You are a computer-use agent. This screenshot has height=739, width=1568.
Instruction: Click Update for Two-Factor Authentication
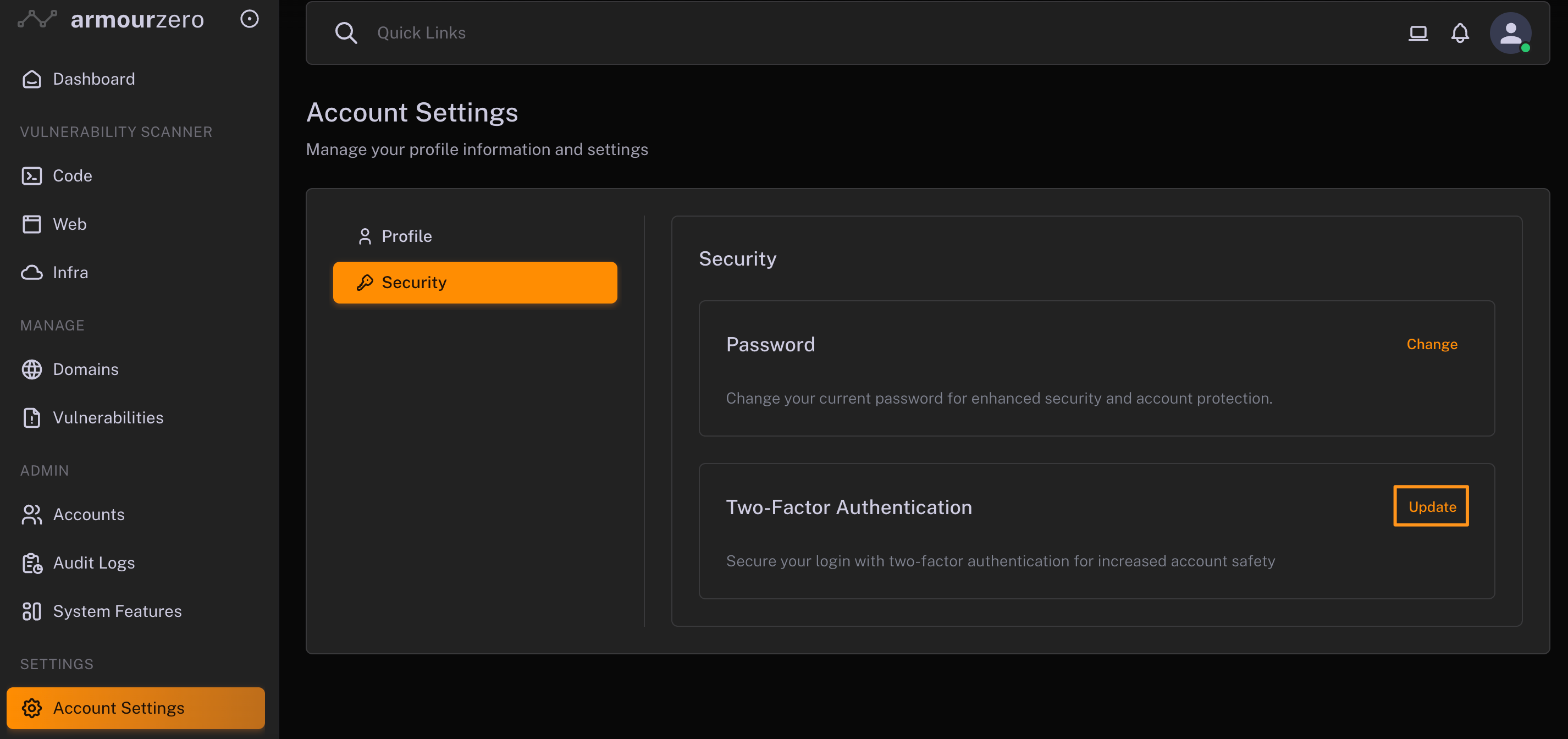[x=1431, y=506]
